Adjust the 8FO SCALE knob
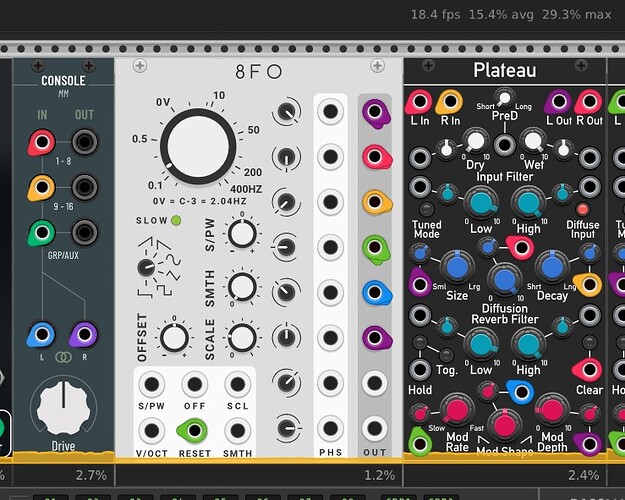The height and width of the screenshot is (500, 625). tap(242, 338)
